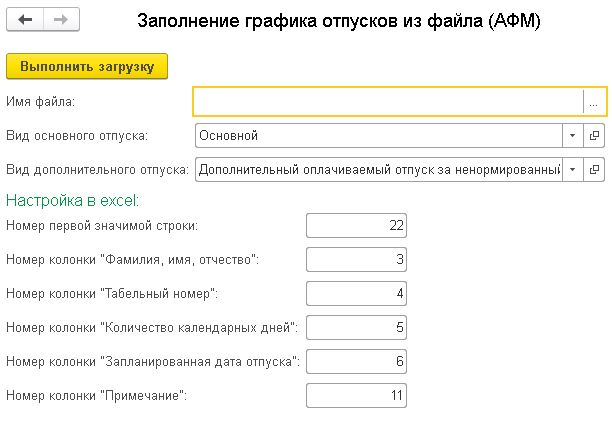Edit the Табельный номер column number
The image size is (612, 421).
[x=357, y=294]
